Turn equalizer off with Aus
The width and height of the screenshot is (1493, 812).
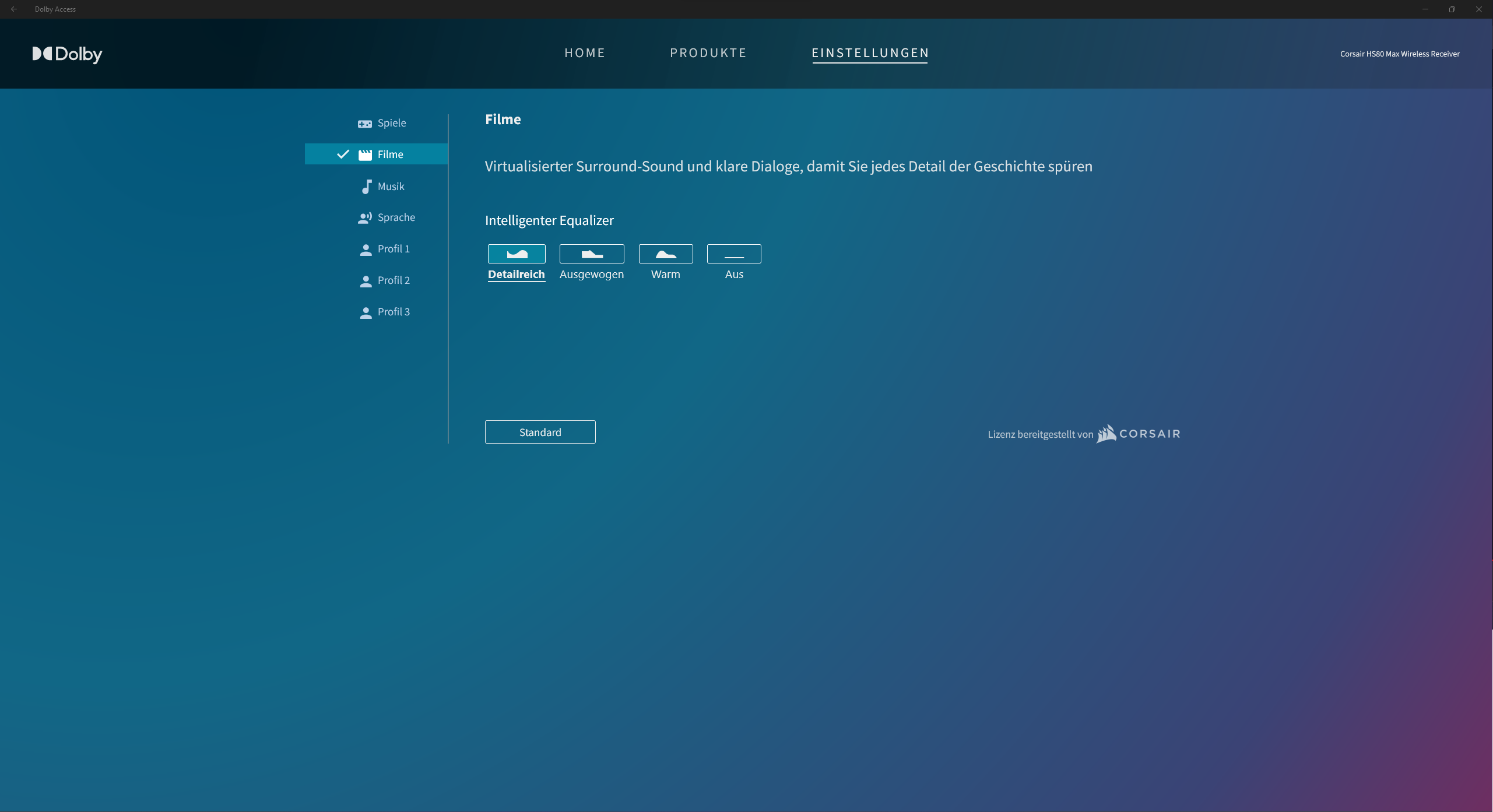pos(734,254)
